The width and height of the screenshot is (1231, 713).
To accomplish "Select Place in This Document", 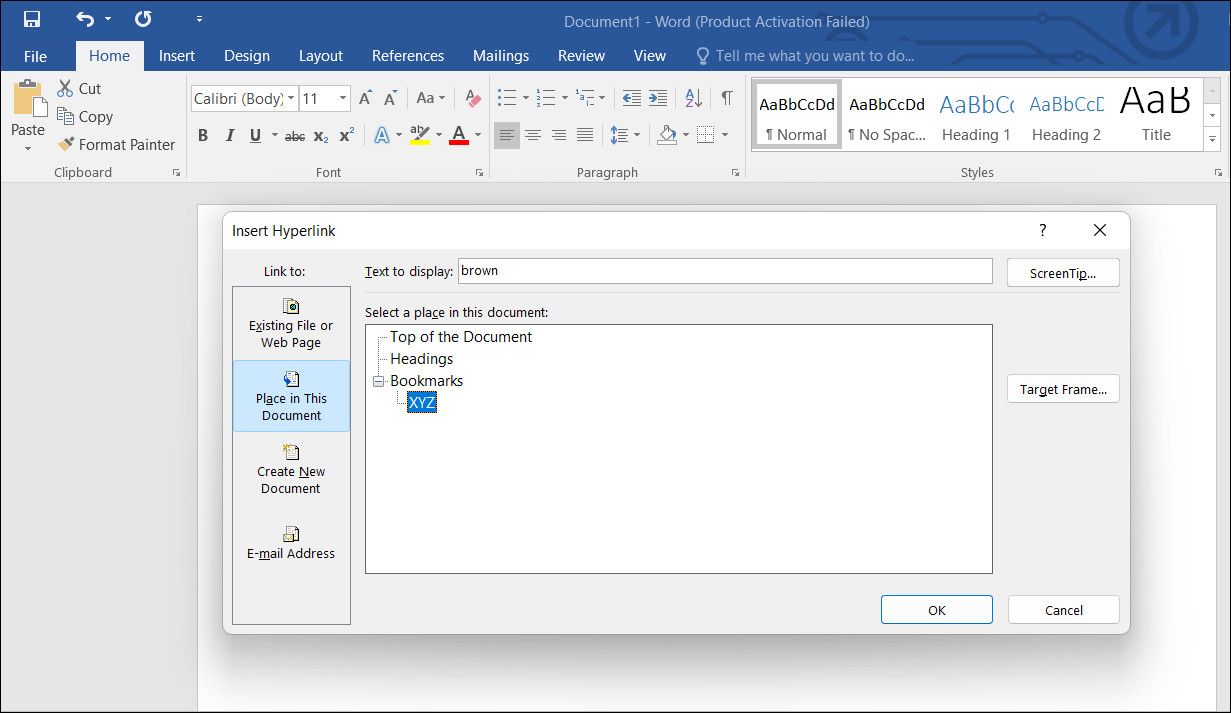I will tap(291, 396).
